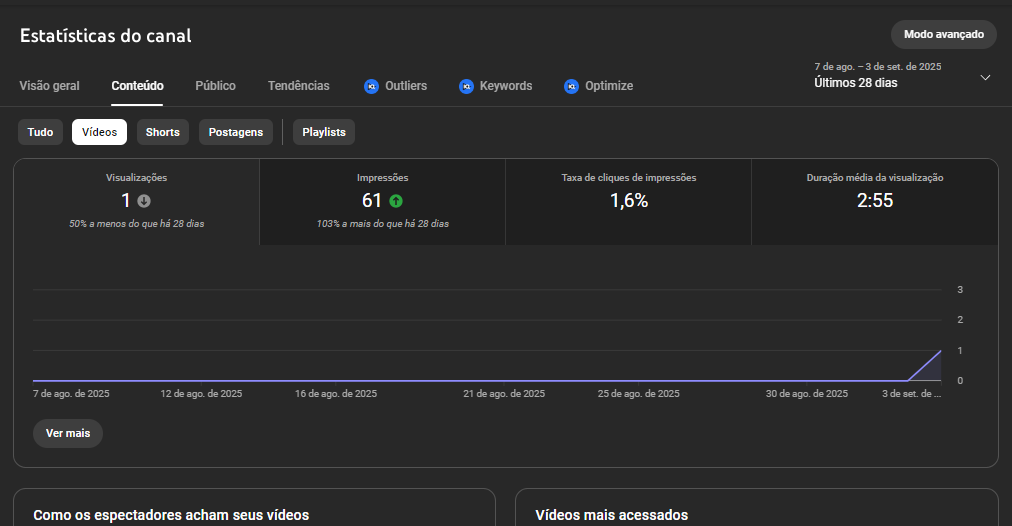Screen dimensions: 1012x526
Task: Click the Optimize extension icon
Action: coord(571,86)
